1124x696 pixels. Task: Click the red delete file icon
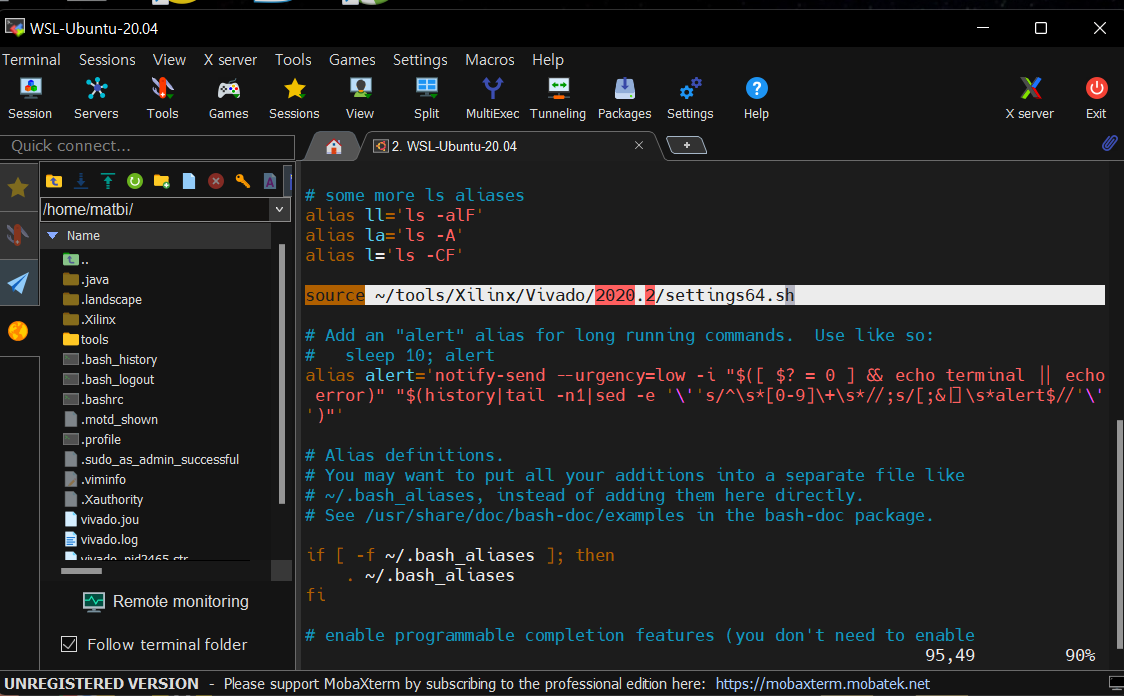click(215, 181)
